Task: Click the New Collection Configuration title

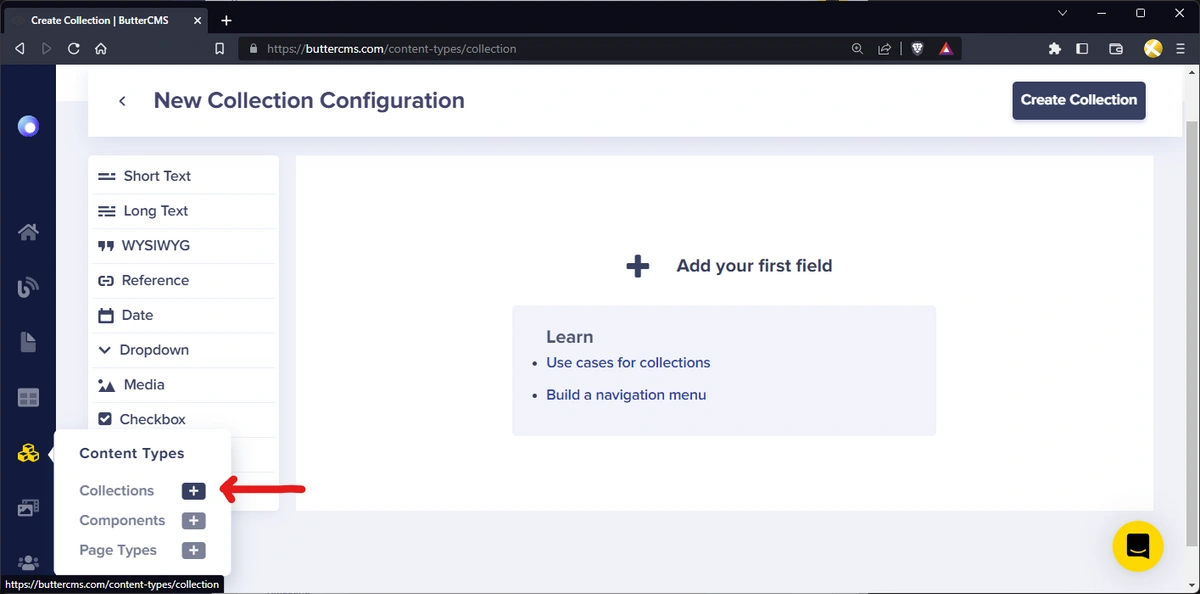Action: coord(309,101)
